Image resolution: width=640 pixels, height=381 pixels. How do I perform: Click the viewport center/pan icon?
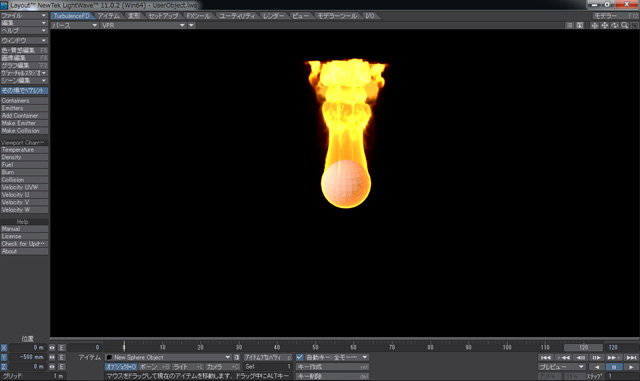pos(594,25)
